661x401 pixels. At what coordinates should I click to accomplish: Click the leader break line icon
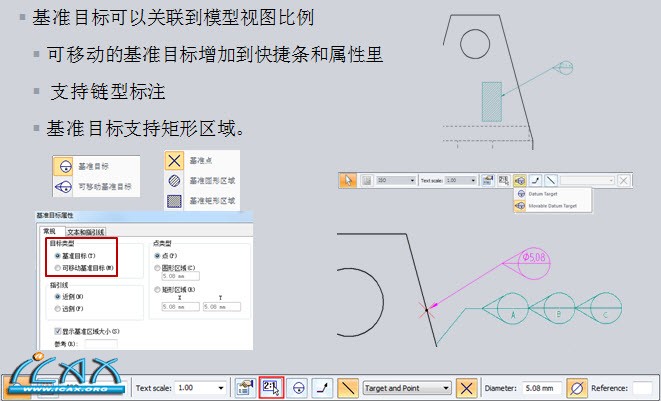click(322, 387)
